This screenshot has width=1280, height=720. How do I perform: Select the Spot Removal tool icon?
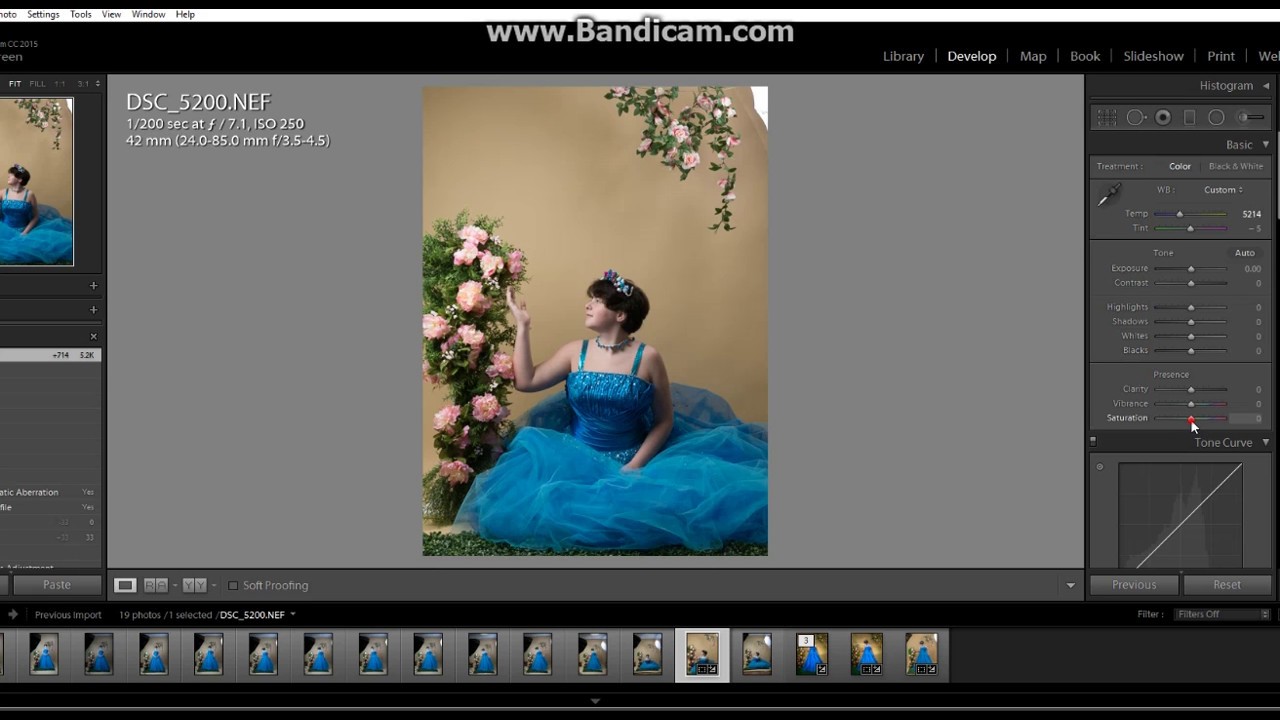(x=1136, y=118)
